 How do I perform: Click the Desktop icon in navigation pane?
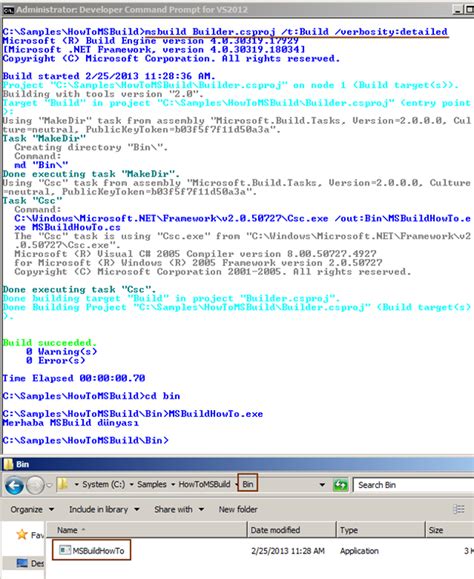coord(22,563)
